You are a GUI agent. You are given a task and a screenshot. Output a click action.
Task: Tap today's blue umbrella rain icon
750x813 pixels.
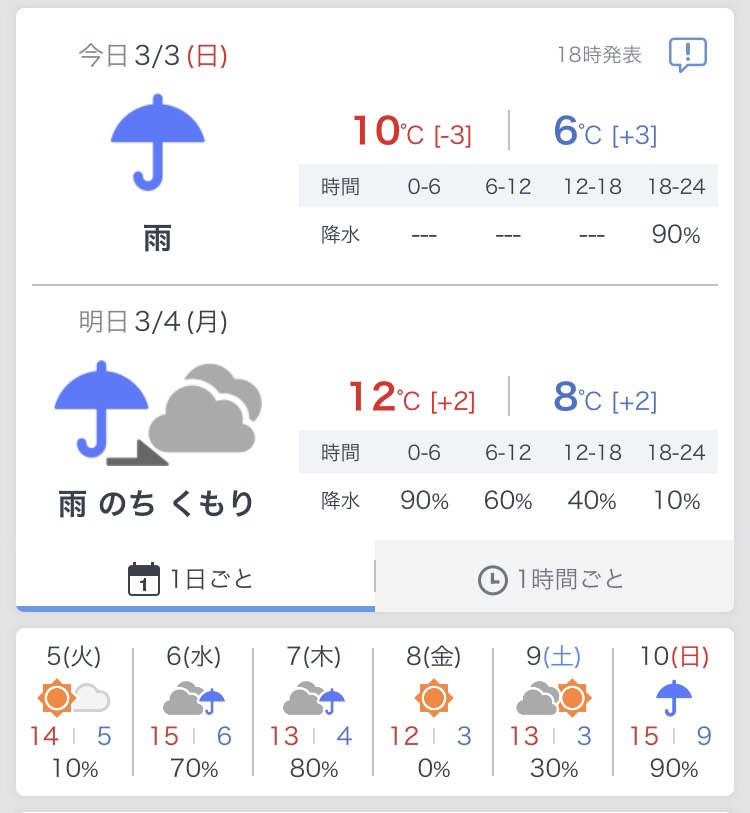coord(157,141)
